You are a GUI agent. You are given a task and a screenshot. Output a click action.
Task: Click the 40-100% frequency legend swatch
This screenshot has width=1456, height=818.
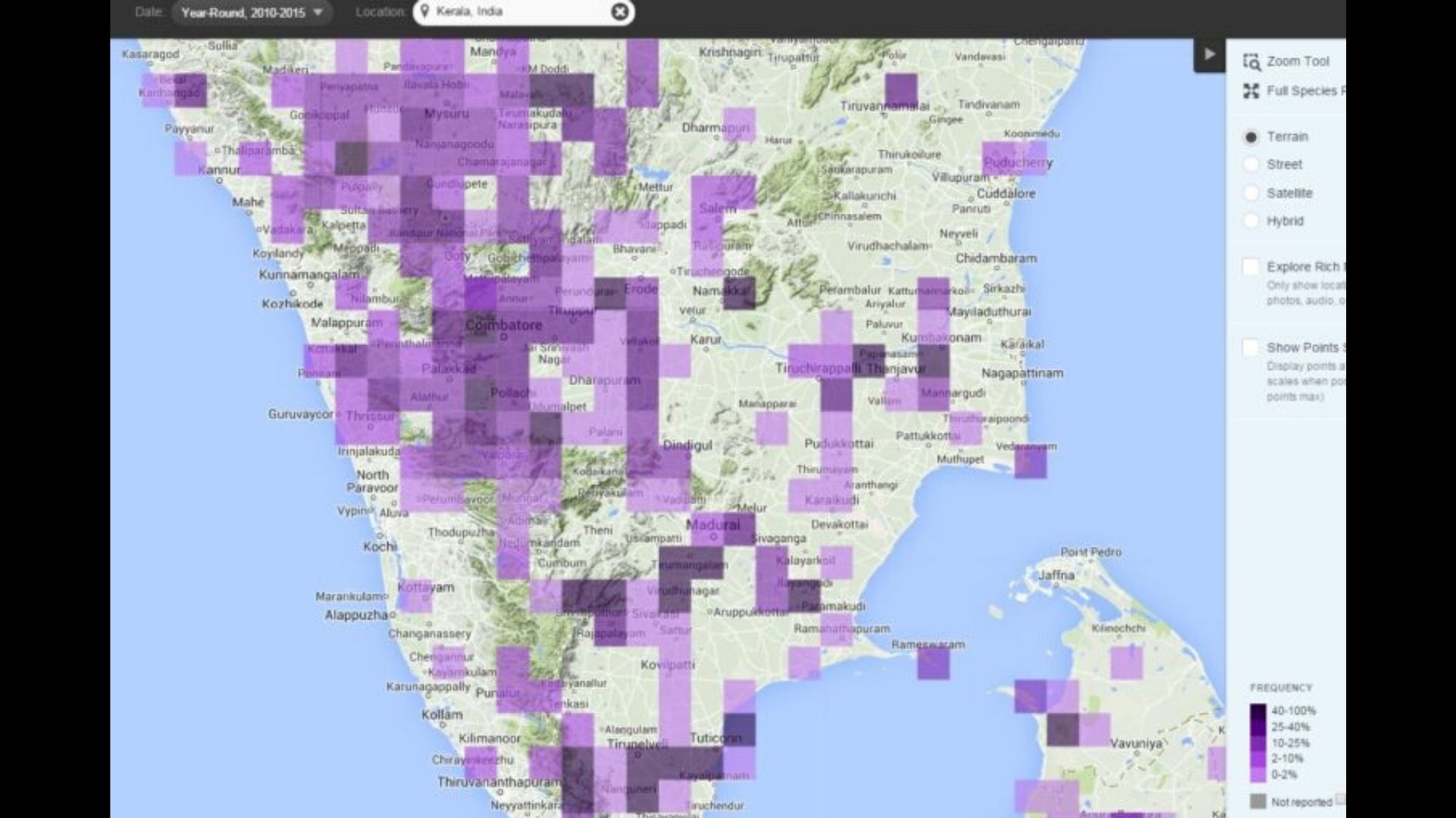1258,711
